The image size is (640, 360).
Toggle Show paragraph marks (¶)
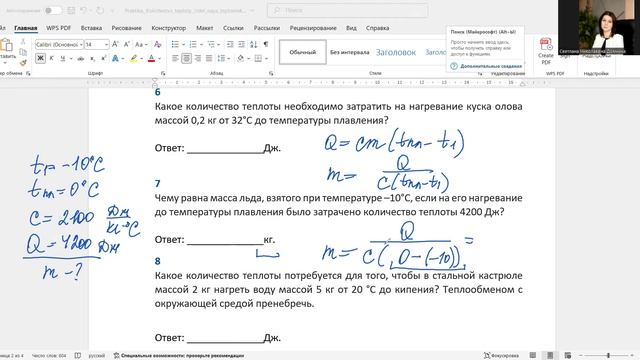click(x=266, y=44)
